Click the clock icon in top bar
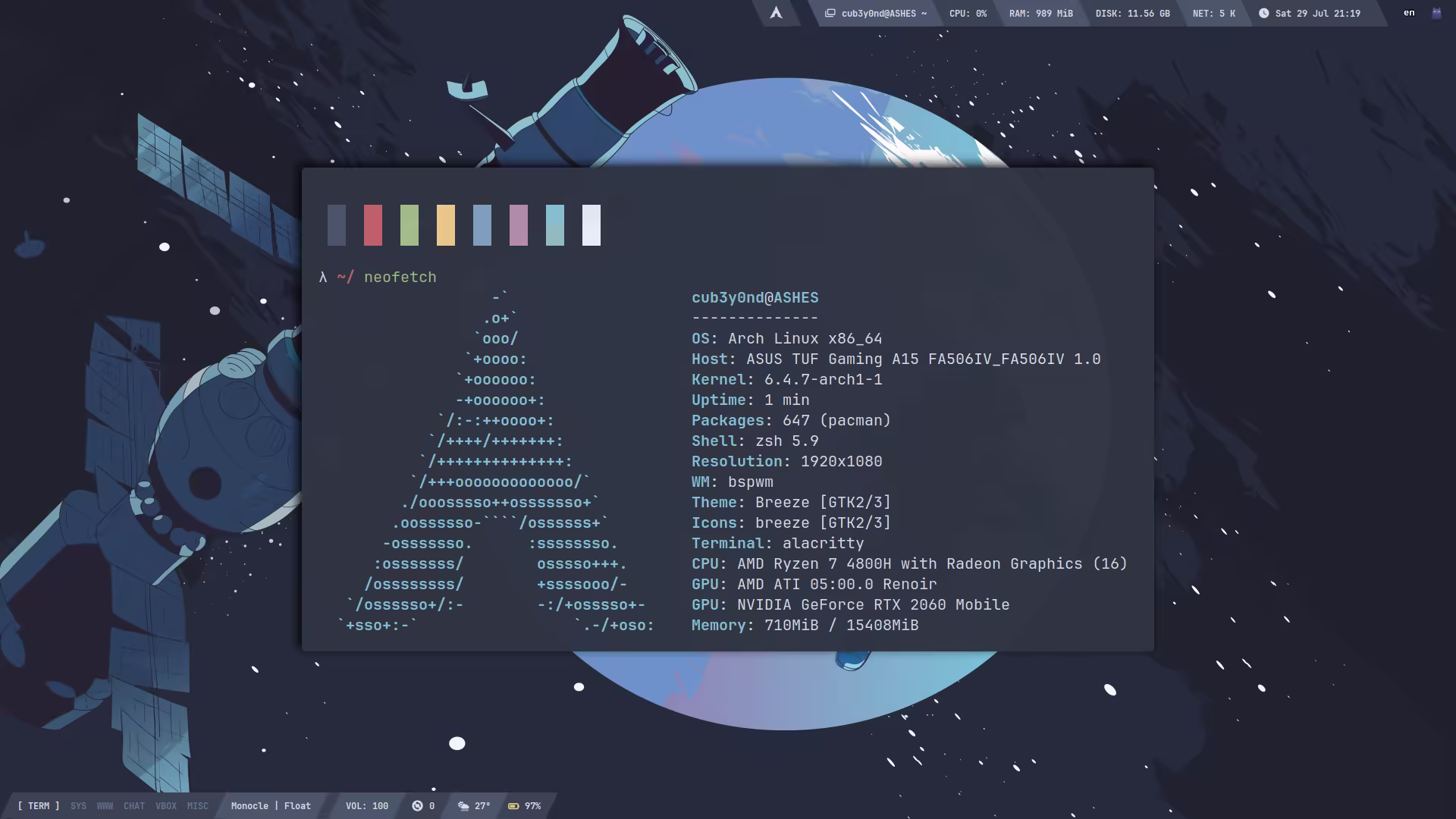Viewport: 1456px width, 819px height. (1263, 13)
